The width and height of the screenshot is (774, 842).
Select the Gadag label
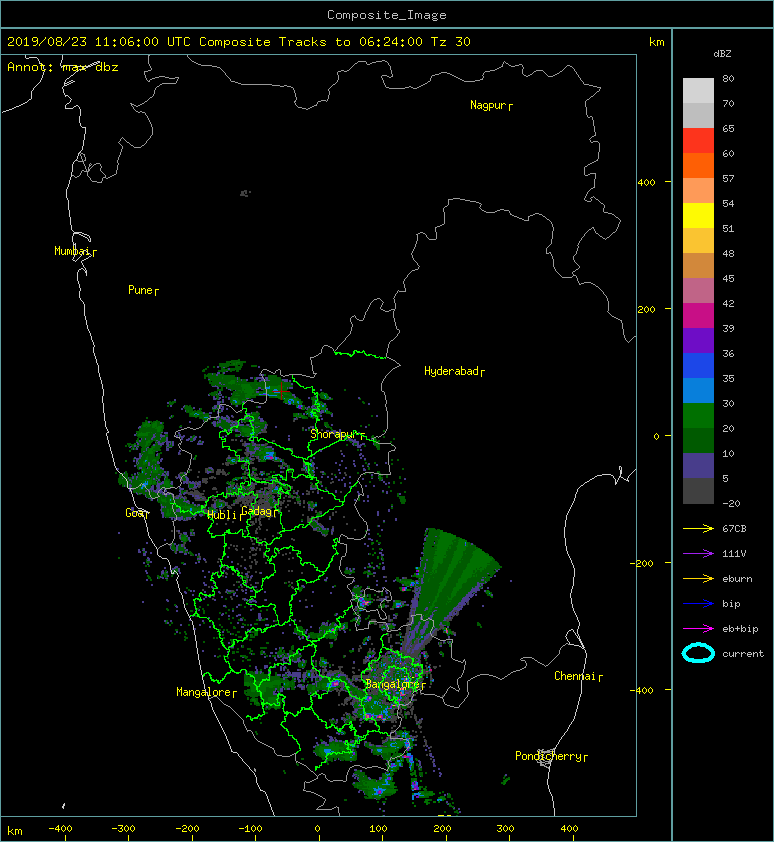(257, 511)
